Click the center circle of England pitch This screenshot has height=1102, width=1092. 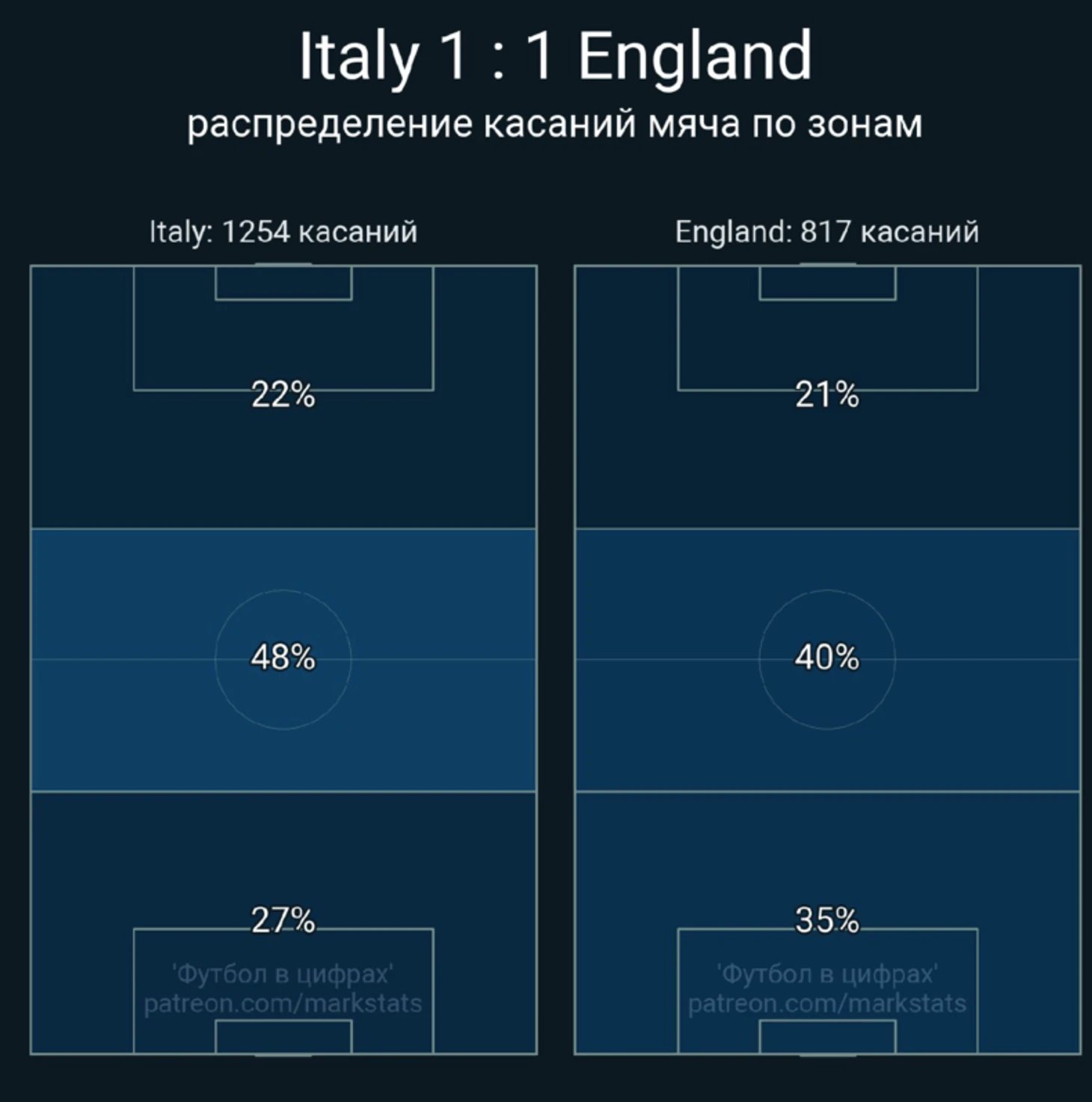[x=827, y=659]
